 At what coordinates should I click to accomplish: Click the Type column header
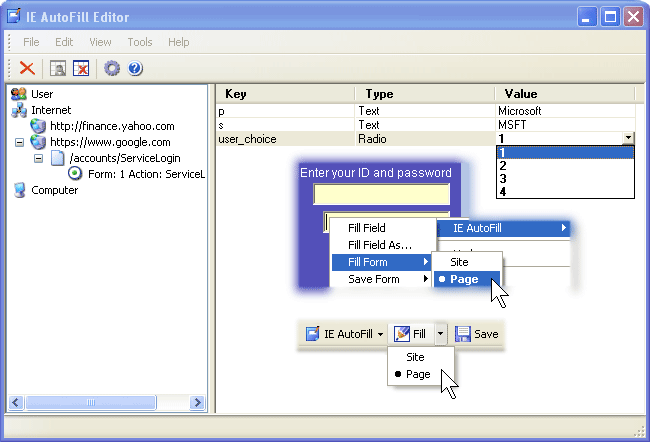pos(425,94)
